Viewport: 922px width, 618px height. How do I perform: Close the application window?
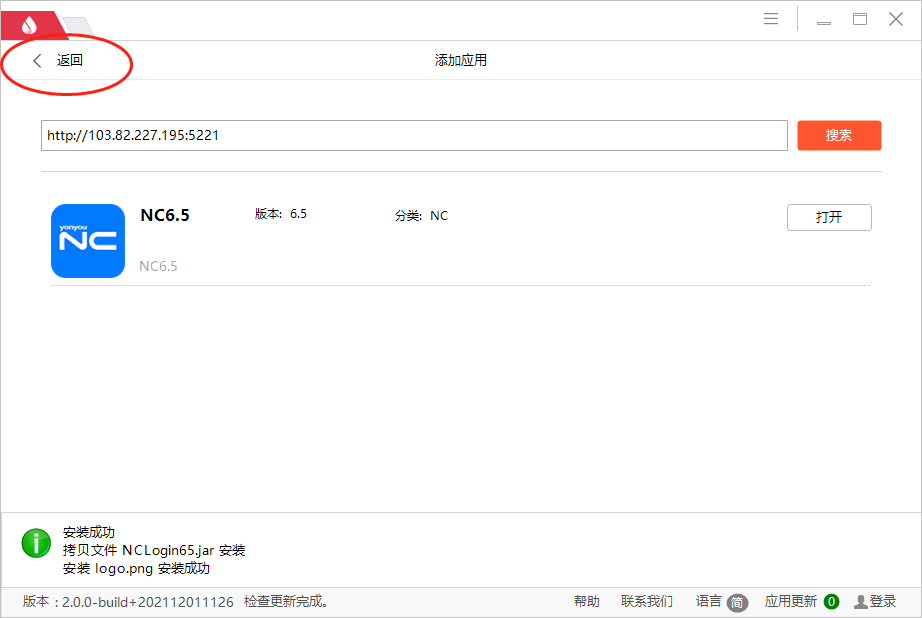point(896,19)
